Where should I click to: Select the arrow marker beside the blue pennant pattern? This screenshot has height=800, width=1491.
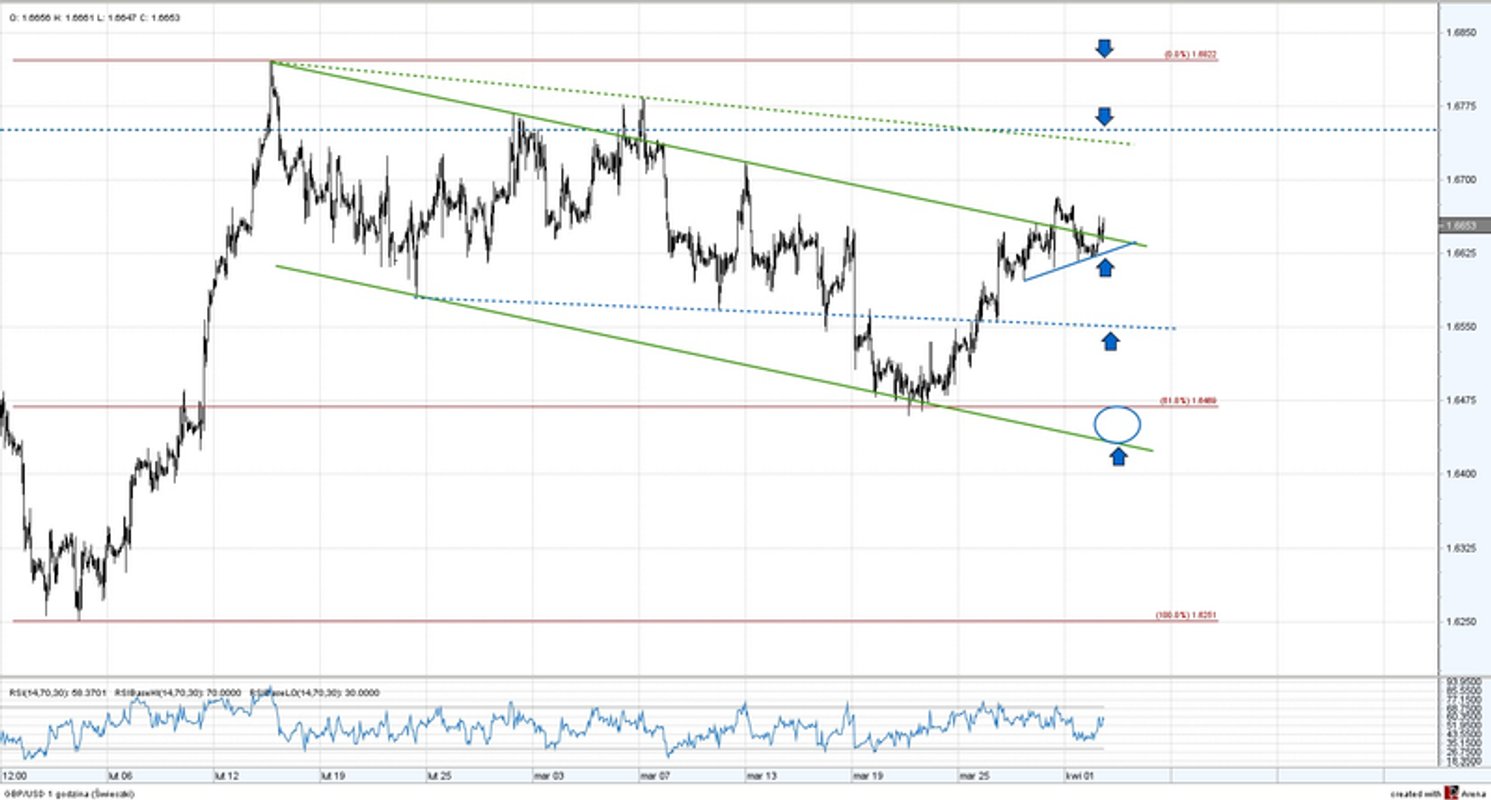tap(1105, 267)
